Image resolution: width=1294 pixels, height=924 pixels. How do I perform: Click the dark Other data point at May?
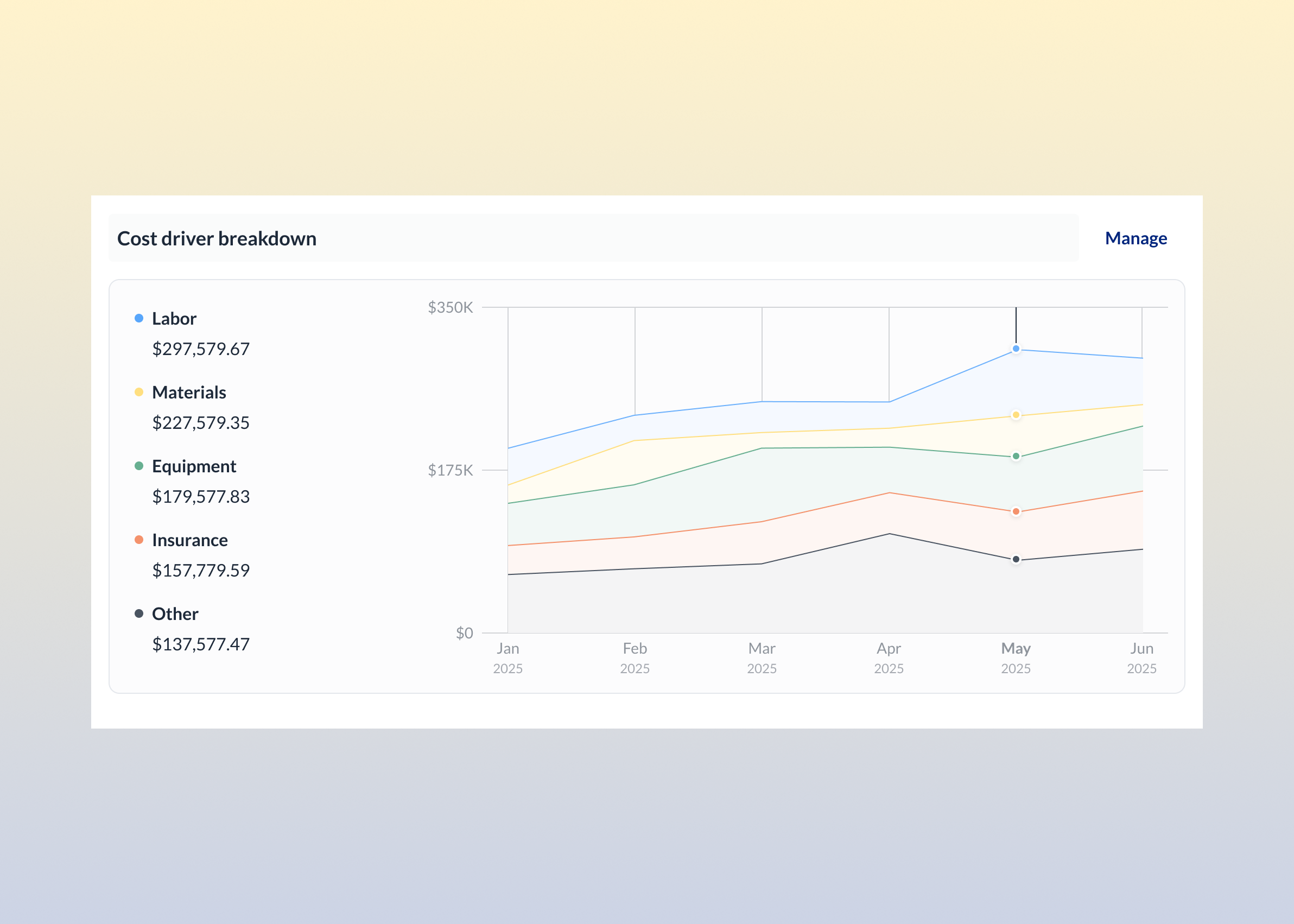click(1016, 559)
